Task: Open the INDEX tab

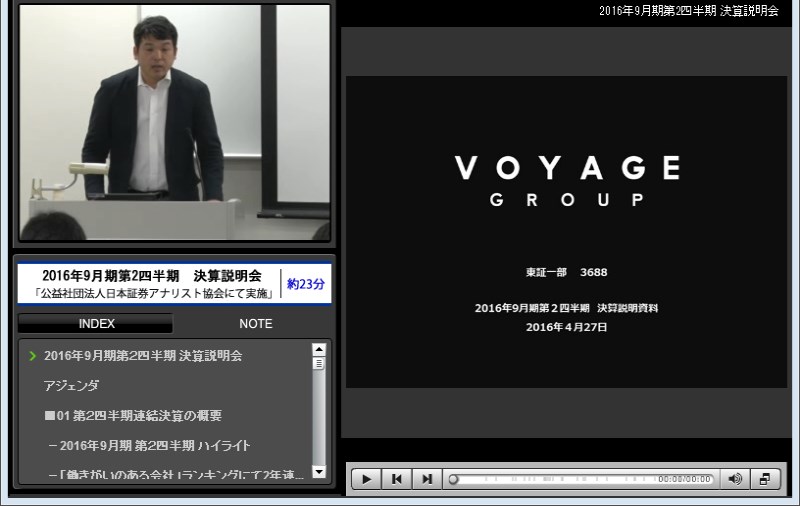Action: (x=96, y=323)
